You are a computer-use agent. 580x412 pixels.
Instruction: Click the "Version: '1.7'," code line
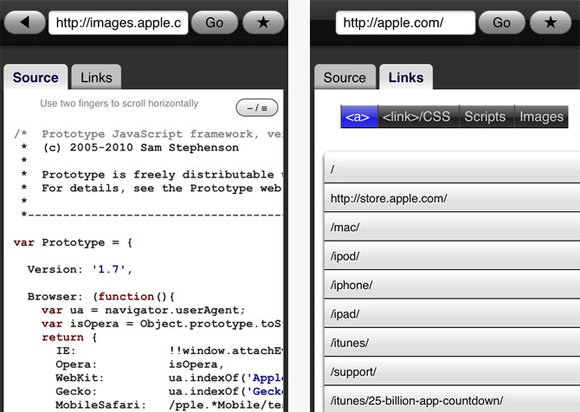(x=80, y=269)
